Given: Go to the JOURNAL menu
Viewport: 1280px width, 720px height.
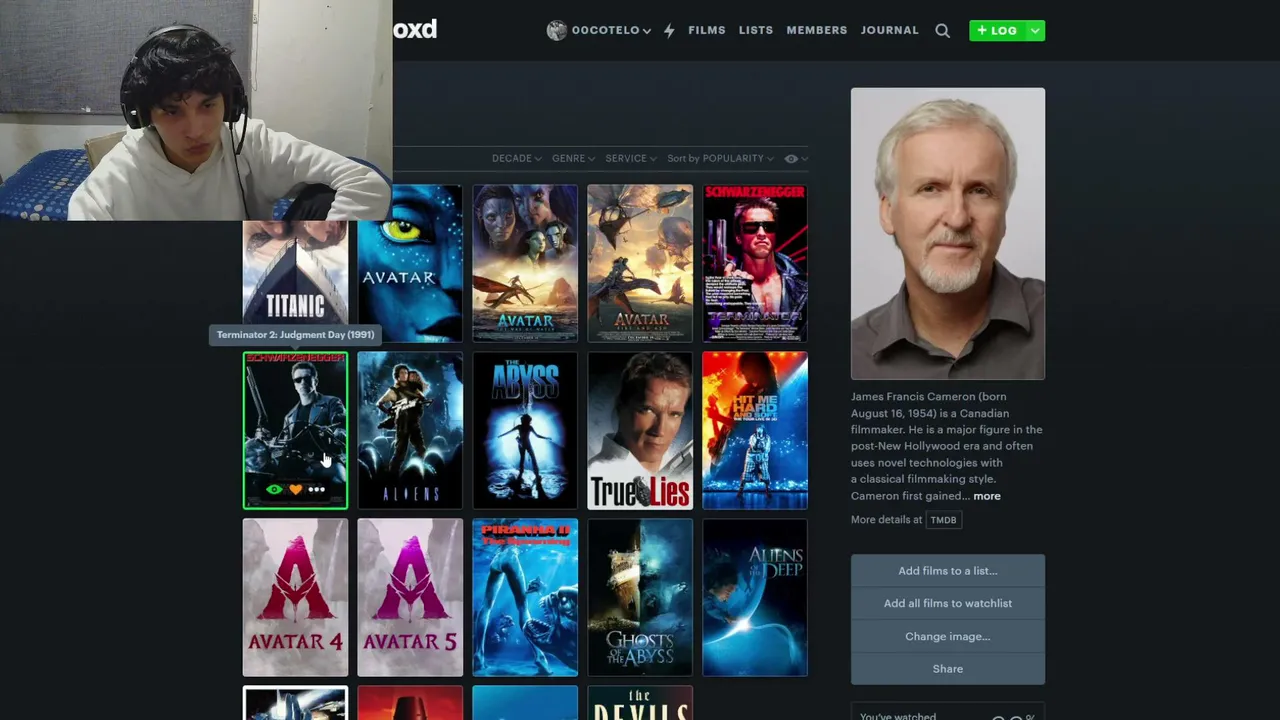Looking at the screenshot, I should coord(890,31).
